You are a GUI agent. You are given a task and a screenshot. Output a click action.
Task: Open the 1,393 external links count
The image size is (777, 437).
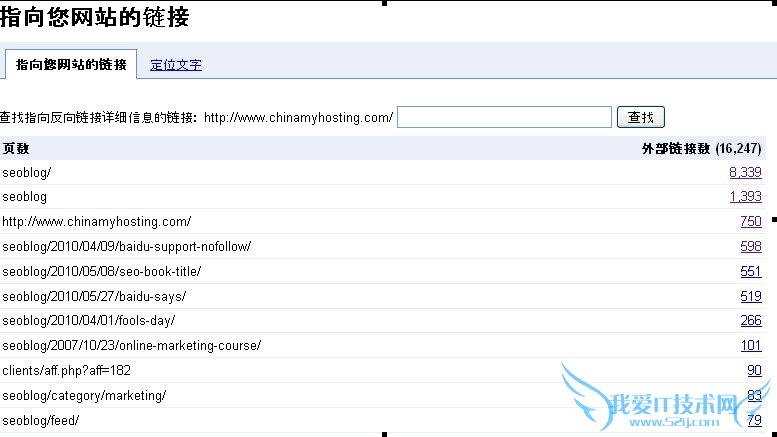(745, 197)
